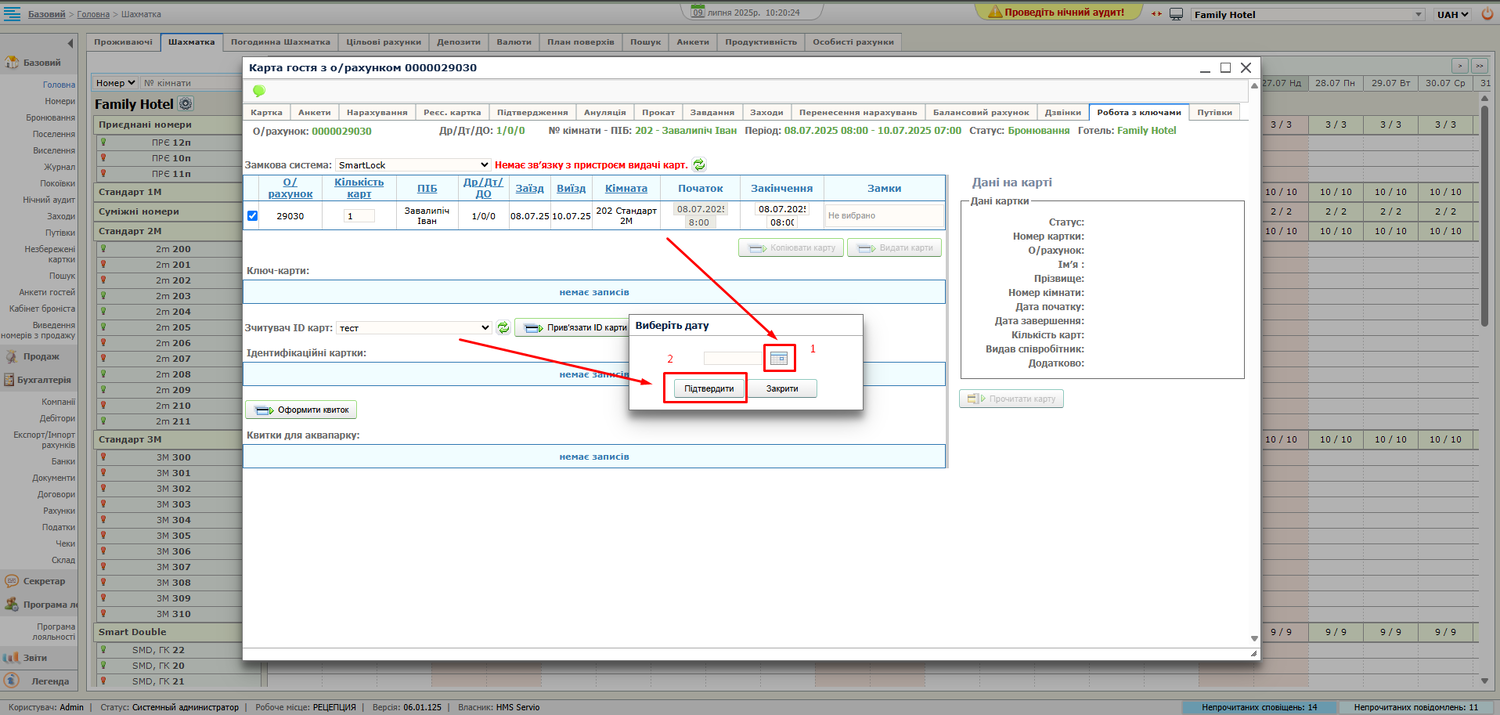Uncheck the checkbox for account 29030
The image size is (1500, 715).
point(252,215)
